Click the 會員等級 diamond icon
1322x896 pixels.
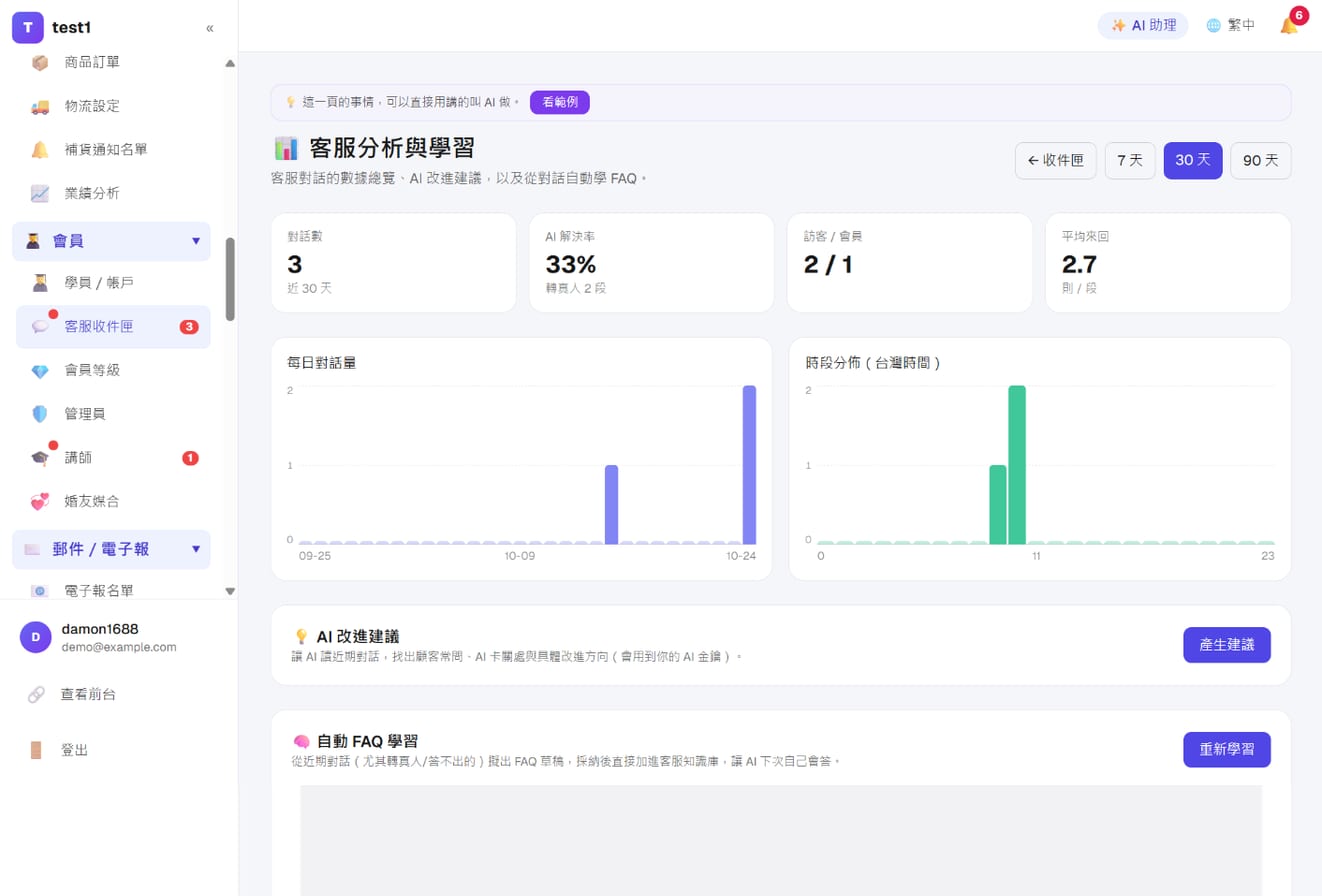pyautogui.click(x=40, y=370)
